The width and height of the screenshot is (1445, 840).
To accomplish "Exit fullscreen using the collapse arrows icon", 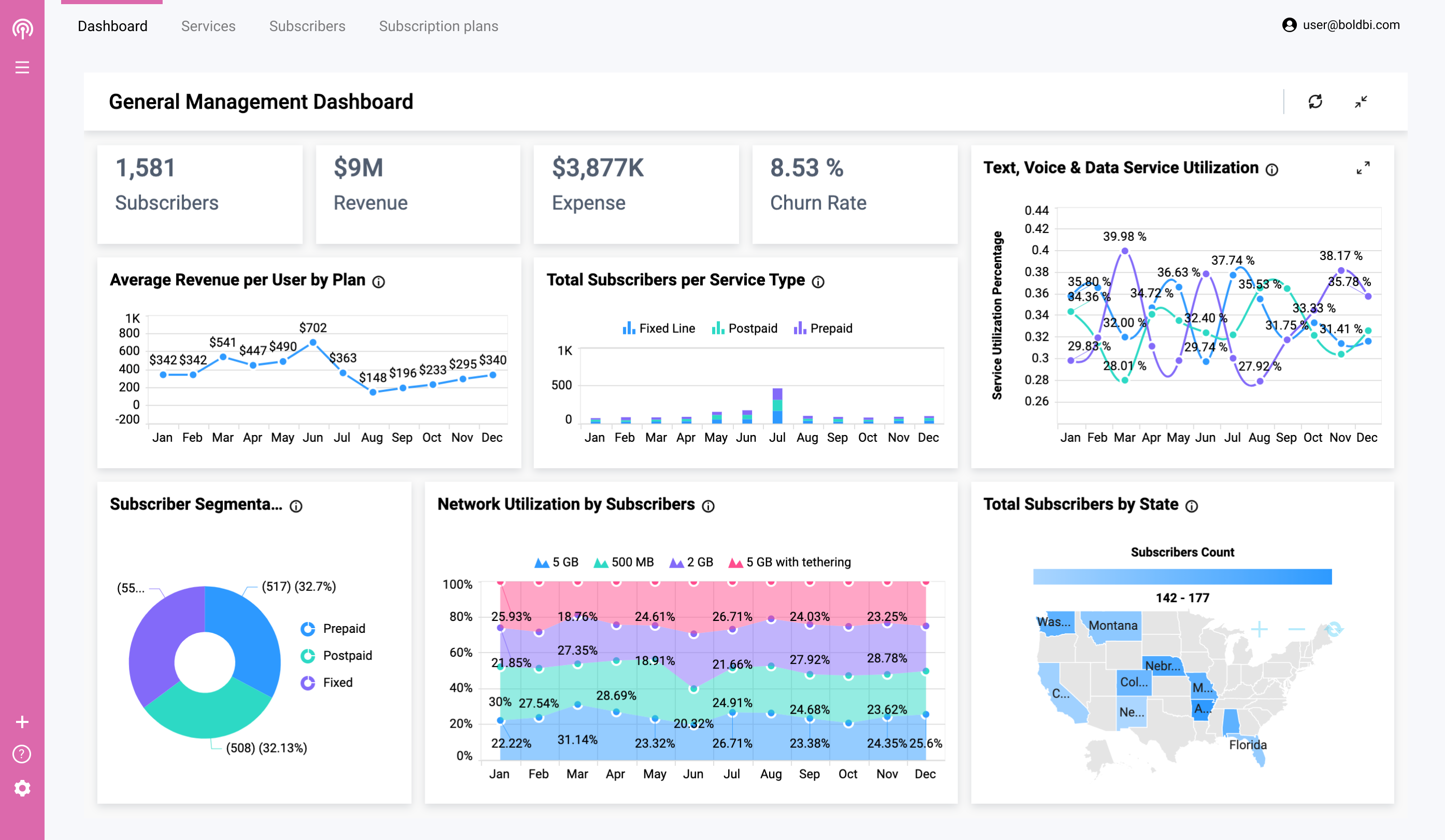I will tap(1361, 102).
